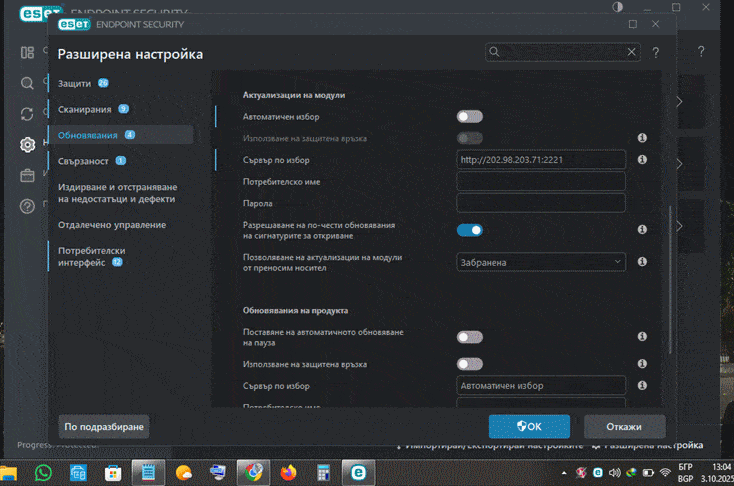Open Издирване и отстраняване на недостатъци section
734x486 pixels.
tap(117, 193)
